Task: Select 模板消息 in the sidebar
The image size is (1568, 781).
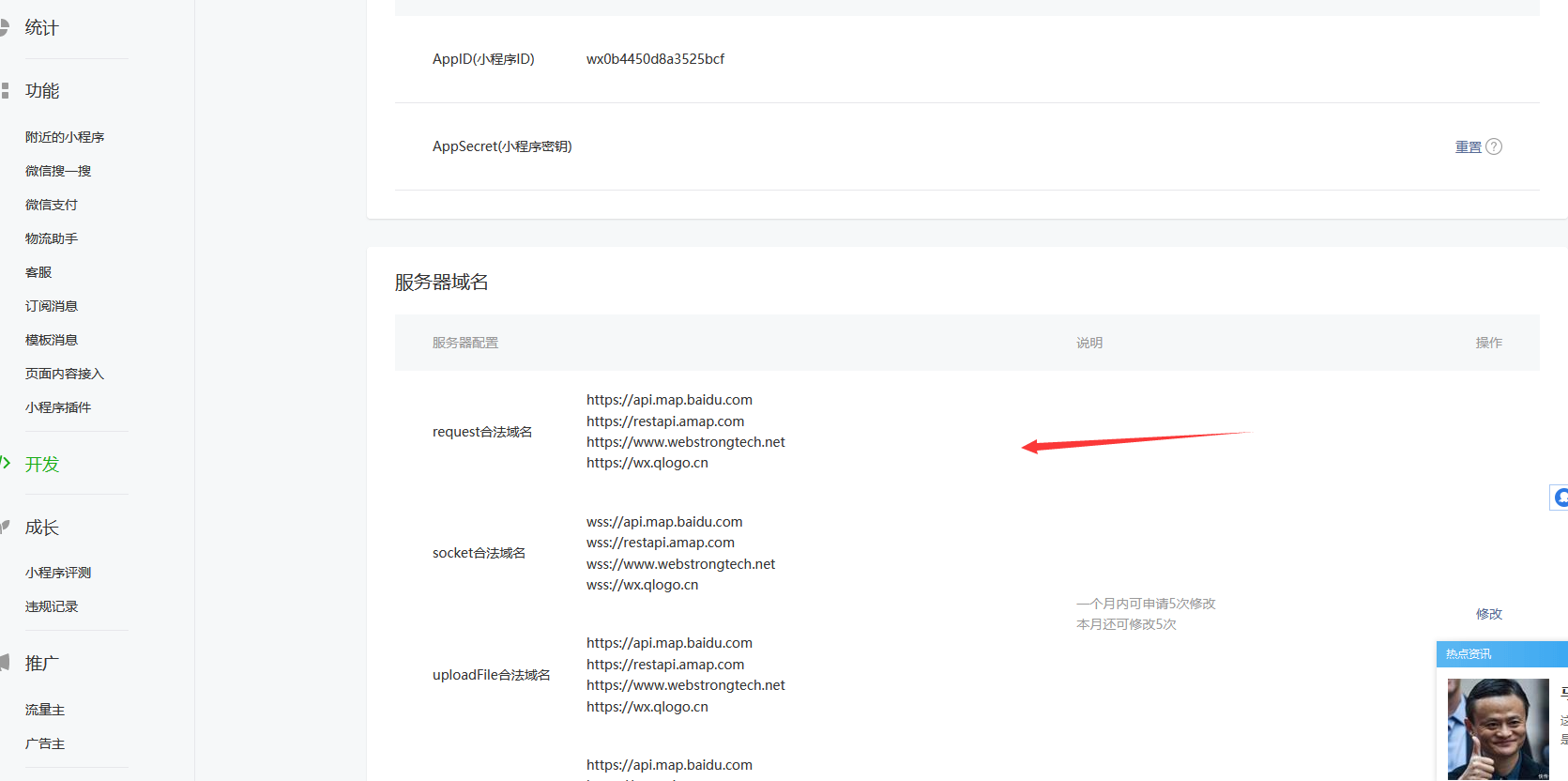Action: coord(52,340)
